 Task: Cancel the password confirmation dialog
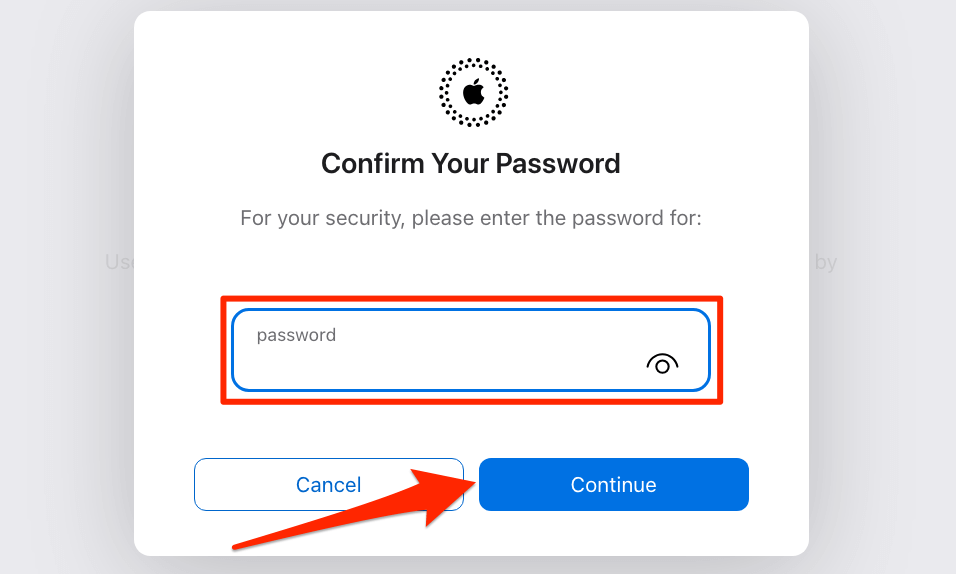pyautogui.click(x=329, y=484)
